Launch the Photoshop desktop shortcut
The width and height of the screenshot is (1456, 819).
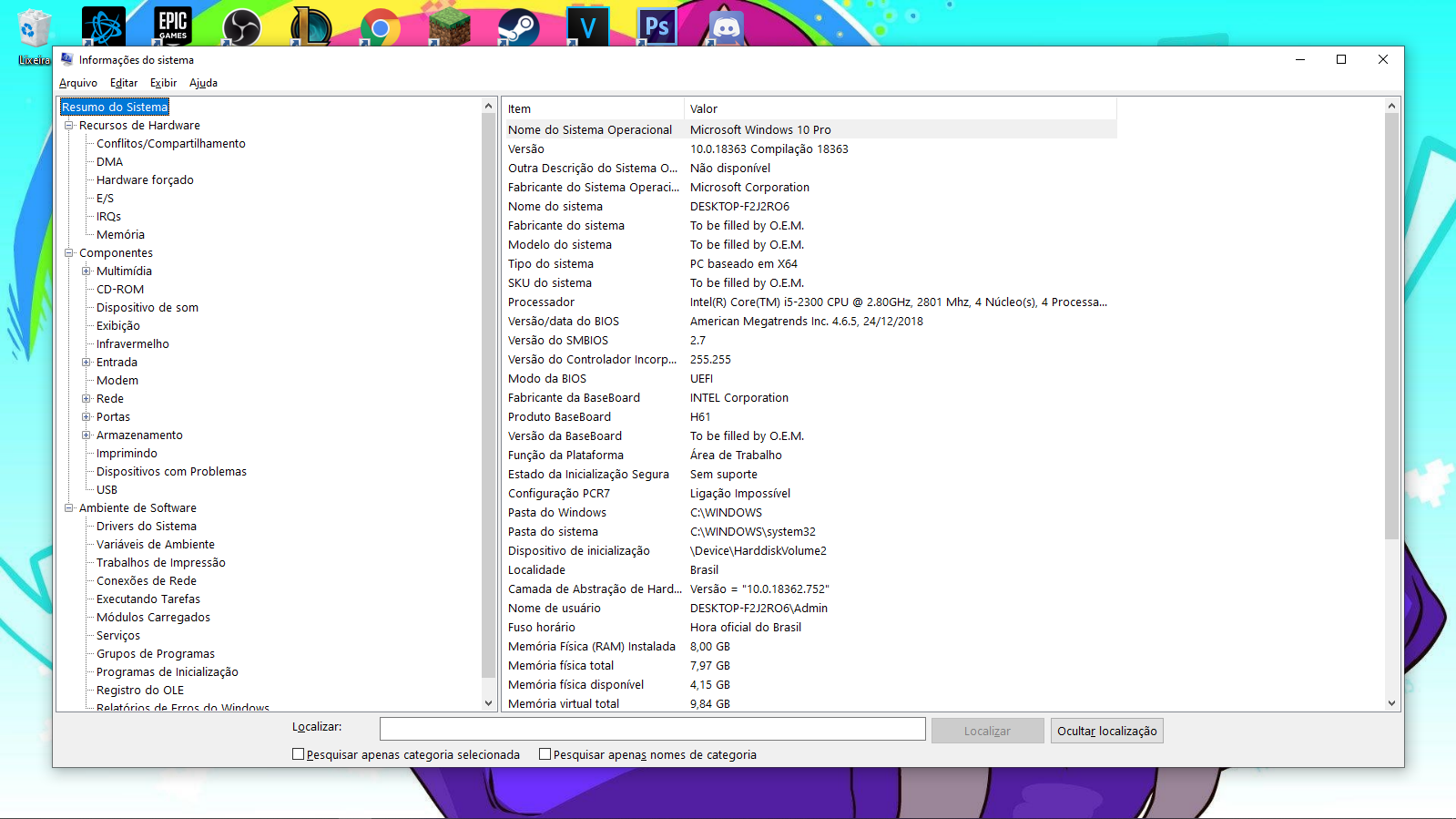pyautogui.click(x=657, y=26)
